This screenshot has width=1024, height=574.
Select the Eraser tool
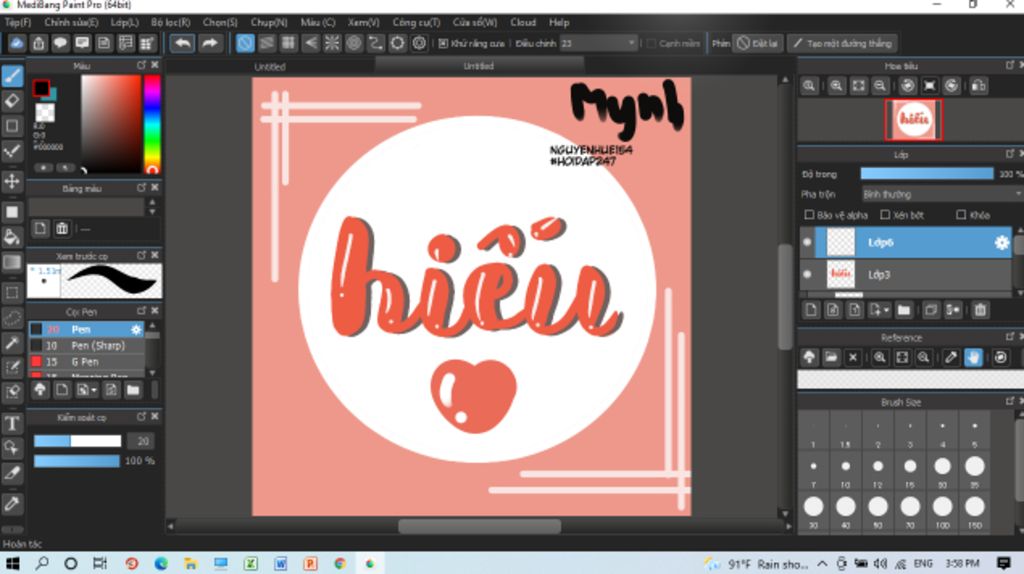[x=12, y=101]
